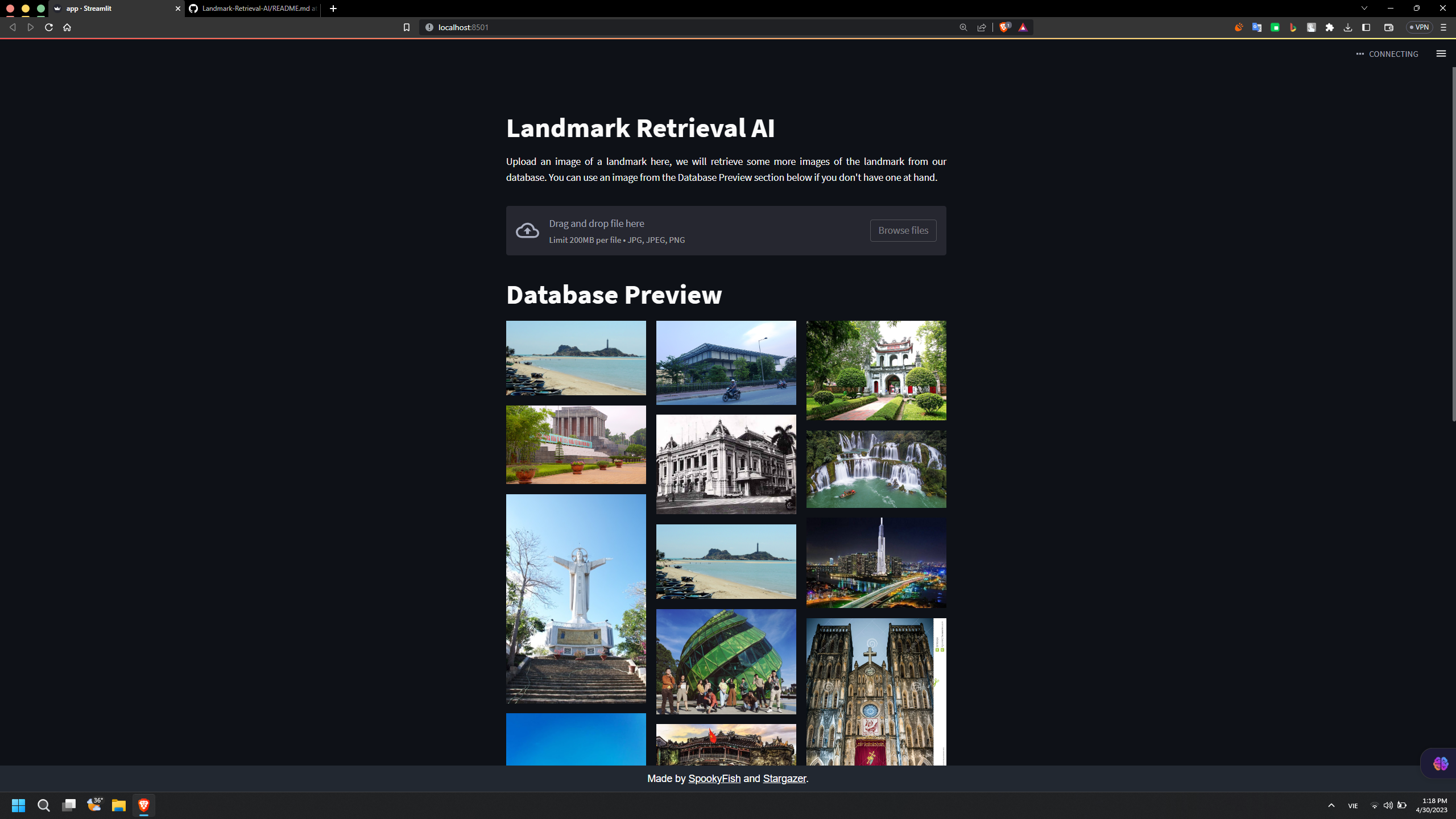This screenshot has width=1456, height=819.
Task: Open the SpookyFish link
Action: click(714, 779)
